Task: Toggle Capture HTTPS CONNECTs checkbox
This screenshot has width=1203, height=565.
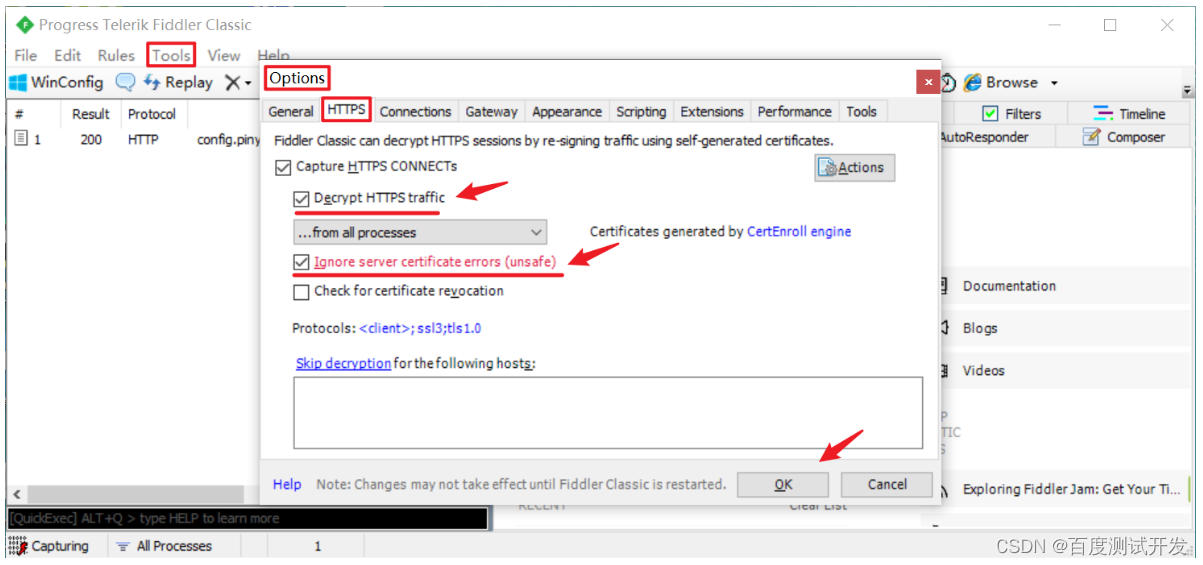Action: click(x=283, y=166)
